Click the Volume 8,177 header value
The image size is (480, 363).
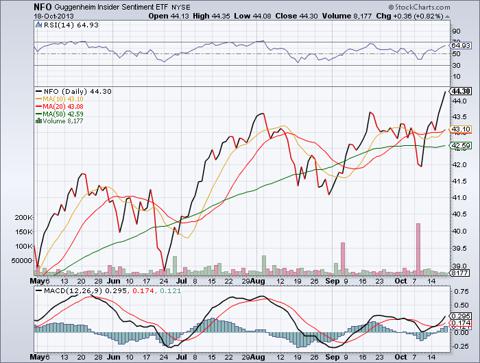tap(346, 16)
